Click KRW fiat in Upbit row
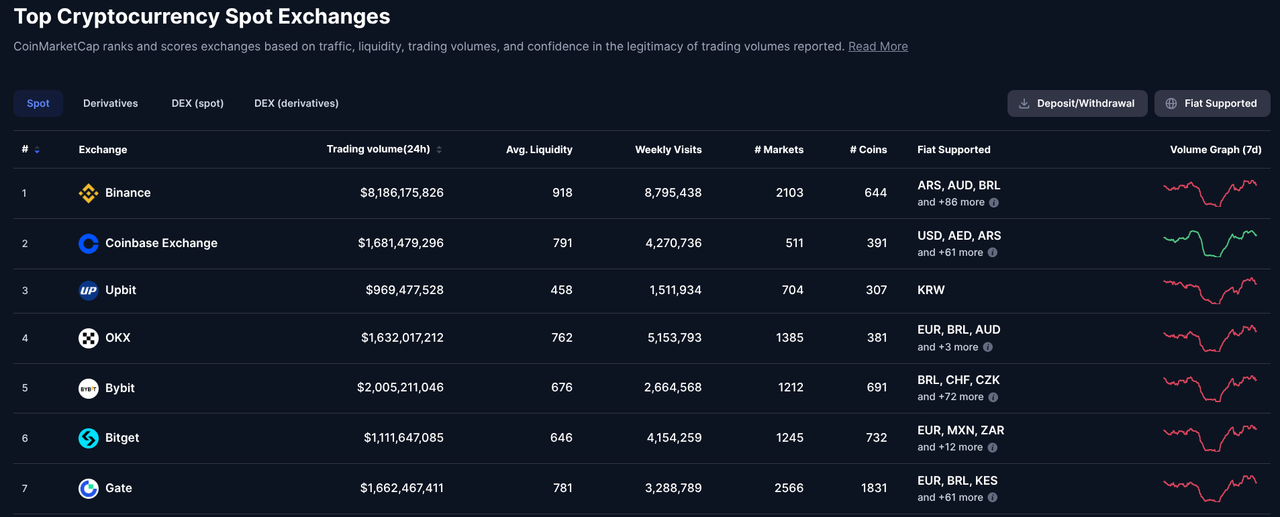The width and height of the screenshot is (1280, 517). (x=931, y=290)
